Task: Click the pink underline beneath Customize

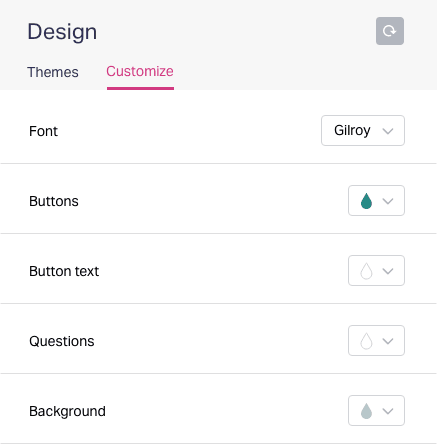Action: point(140,88)
